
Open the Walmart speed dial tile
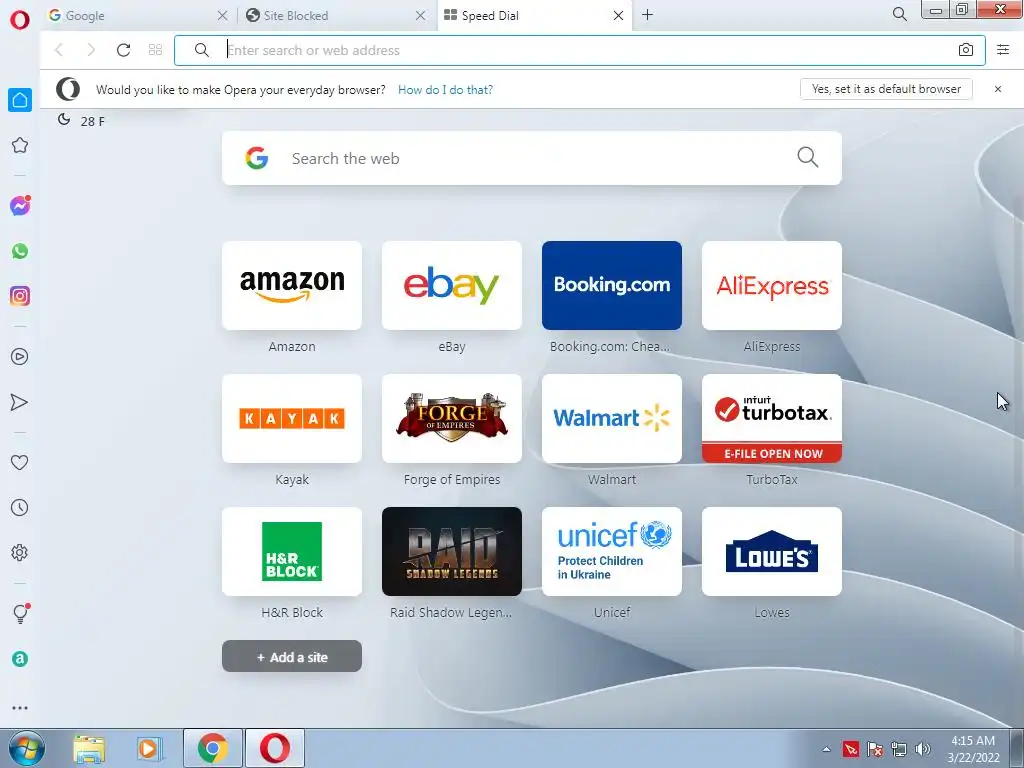pos(612,419)
